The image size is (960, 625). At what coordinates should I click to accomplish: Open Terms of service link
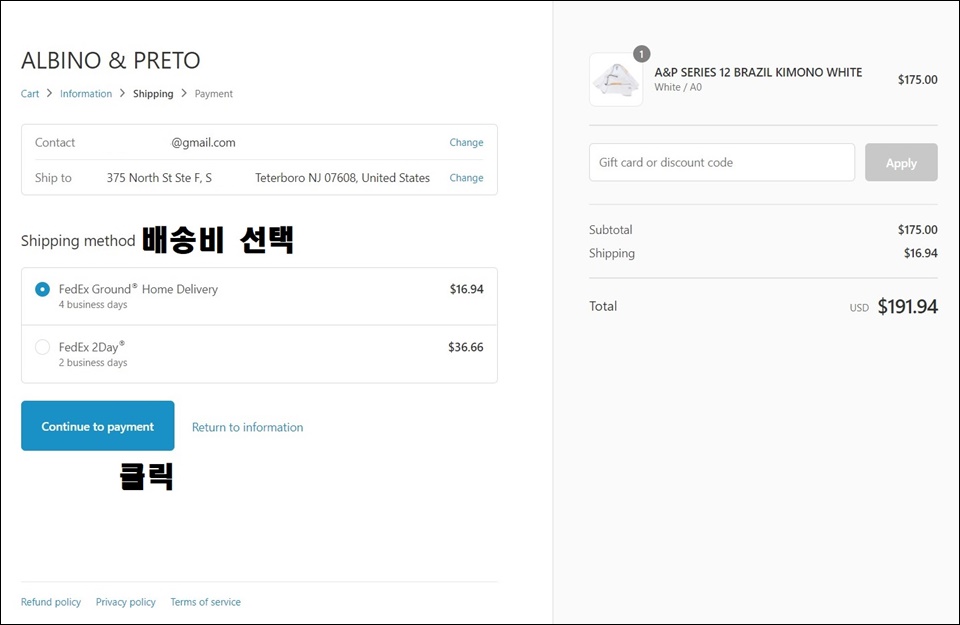click(x=205, y=602)
